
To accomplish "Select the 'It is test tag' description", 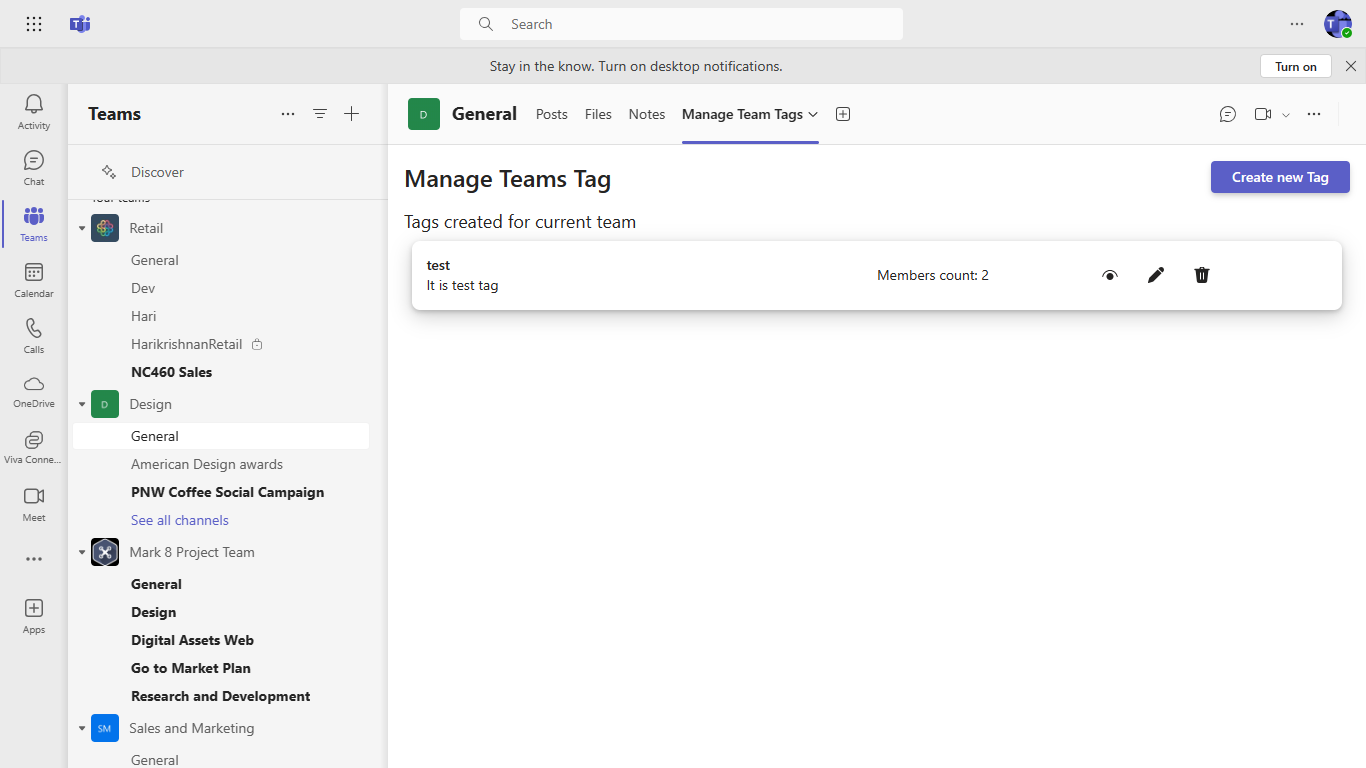I will point(462,285).
